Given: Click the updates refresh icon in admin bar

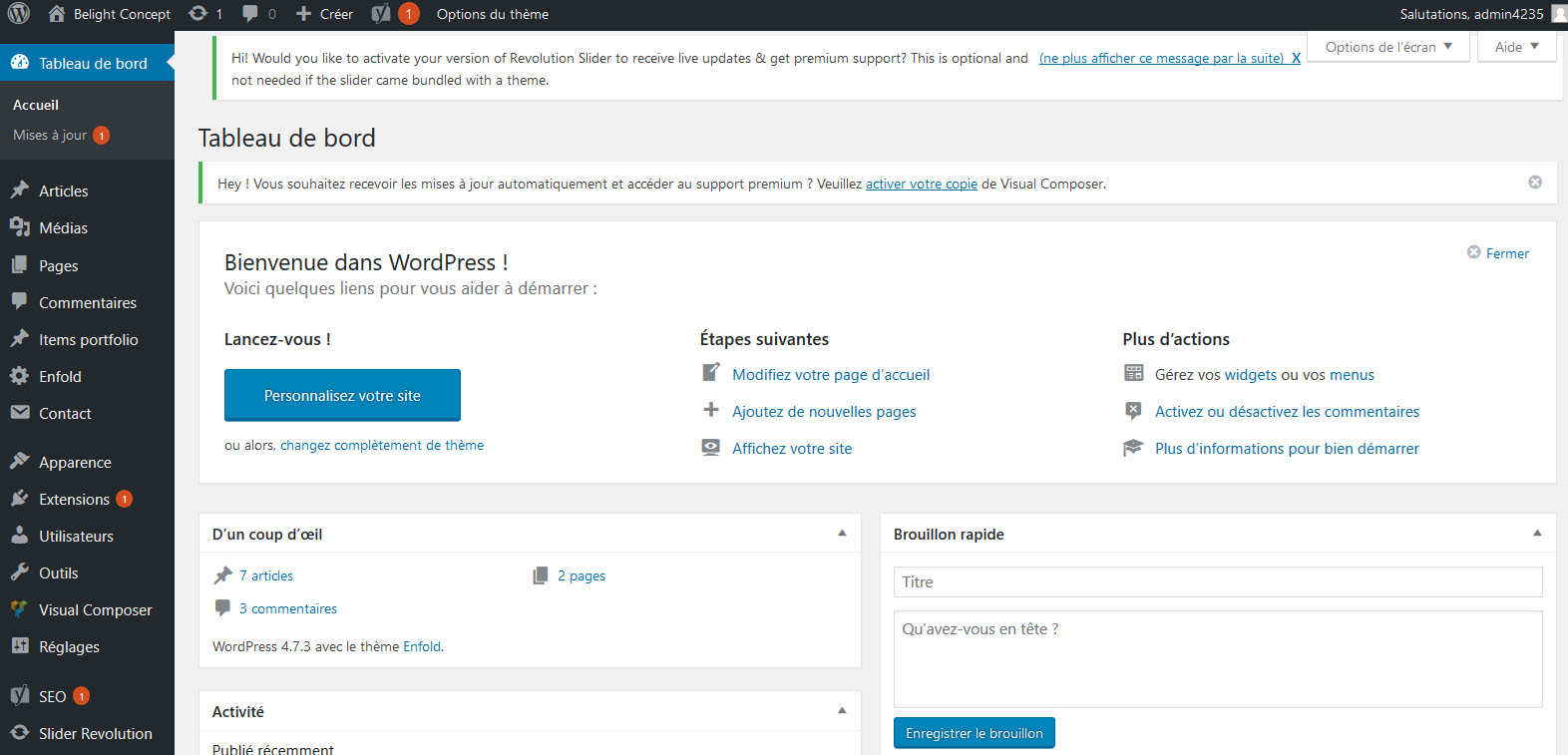Looking at the screenshot, I should coord(197,14).
